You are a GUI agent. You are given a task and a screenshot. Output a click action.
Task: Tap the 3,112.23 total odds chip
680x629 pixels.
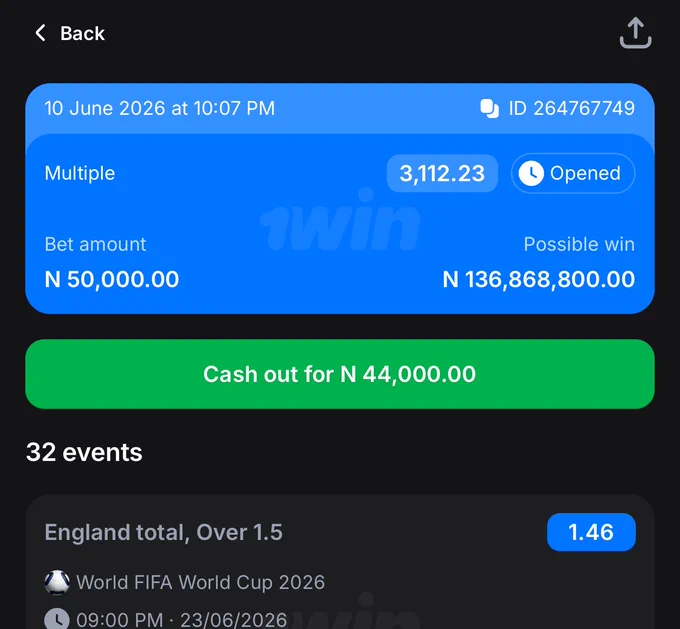[x=442, y=174]
